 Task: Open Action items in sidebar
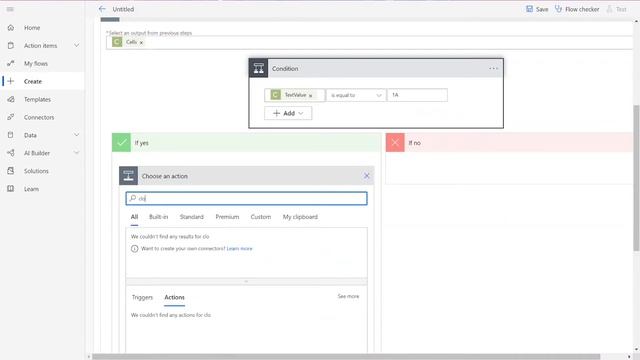coord(40,46)
